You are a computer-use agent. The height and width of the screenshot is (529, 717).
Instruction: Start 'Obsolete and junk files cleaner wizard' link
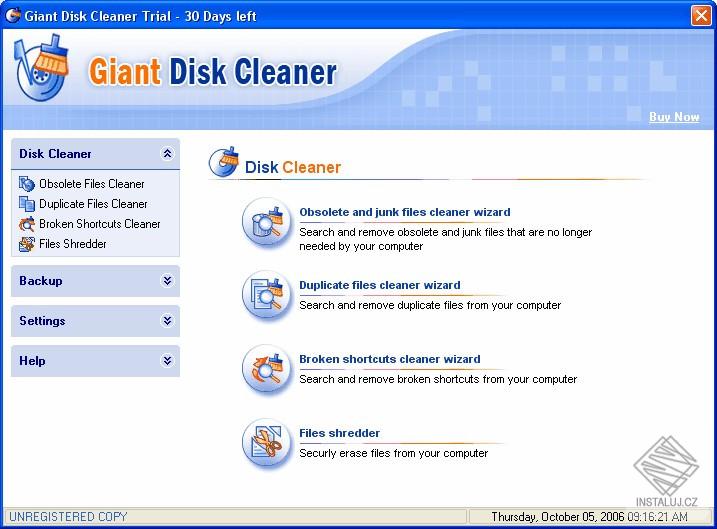pyautogui.click(x=405, y=212)
